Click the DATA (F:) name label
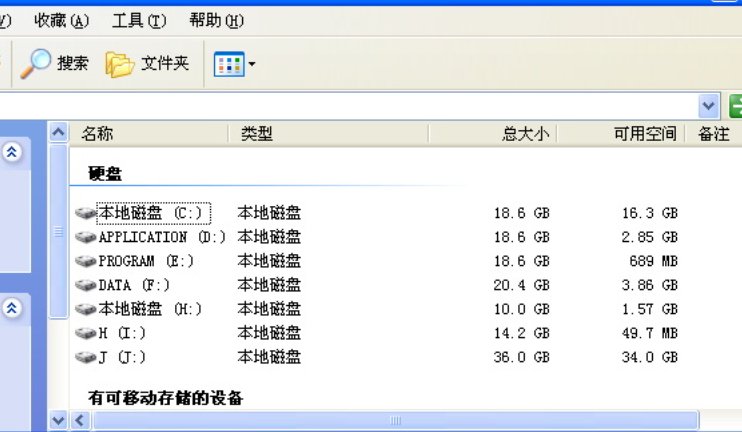 (x=134, y=285)
